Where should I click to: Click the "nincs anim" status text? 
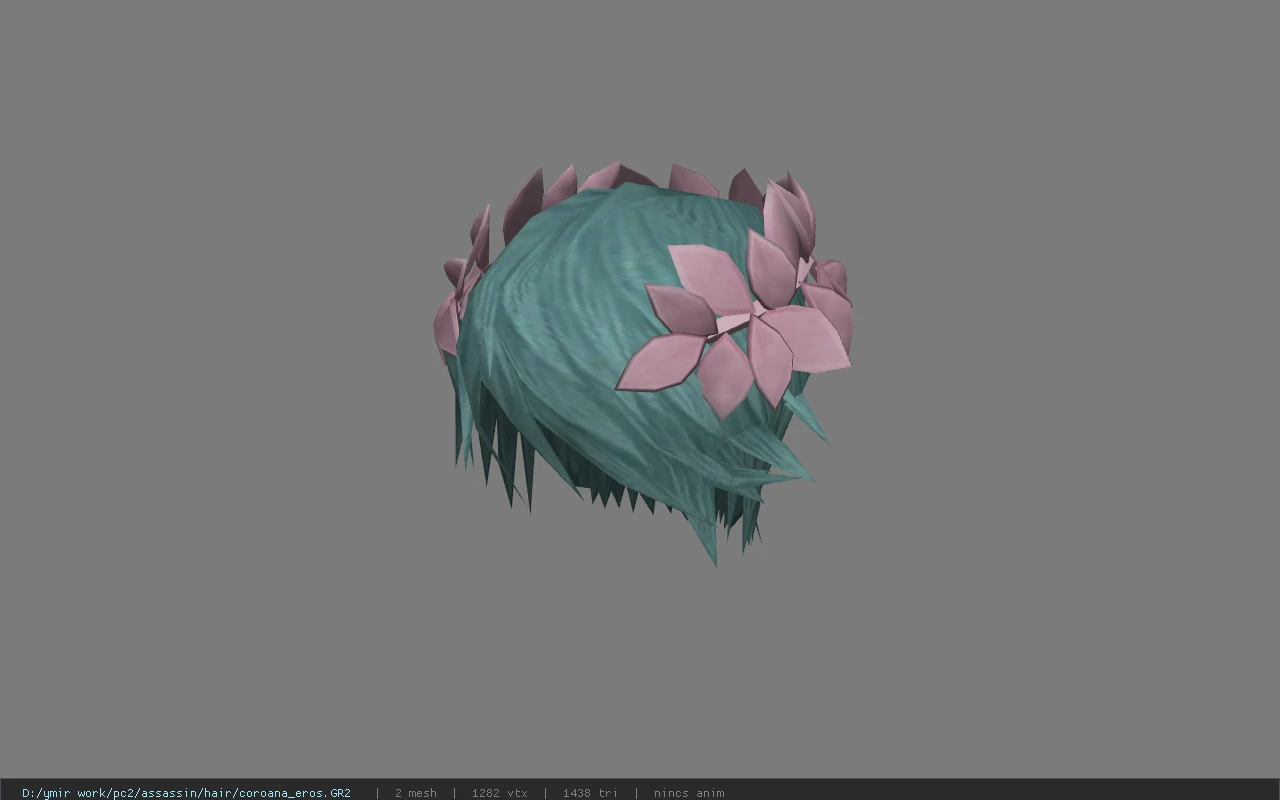tap(689, 793)
